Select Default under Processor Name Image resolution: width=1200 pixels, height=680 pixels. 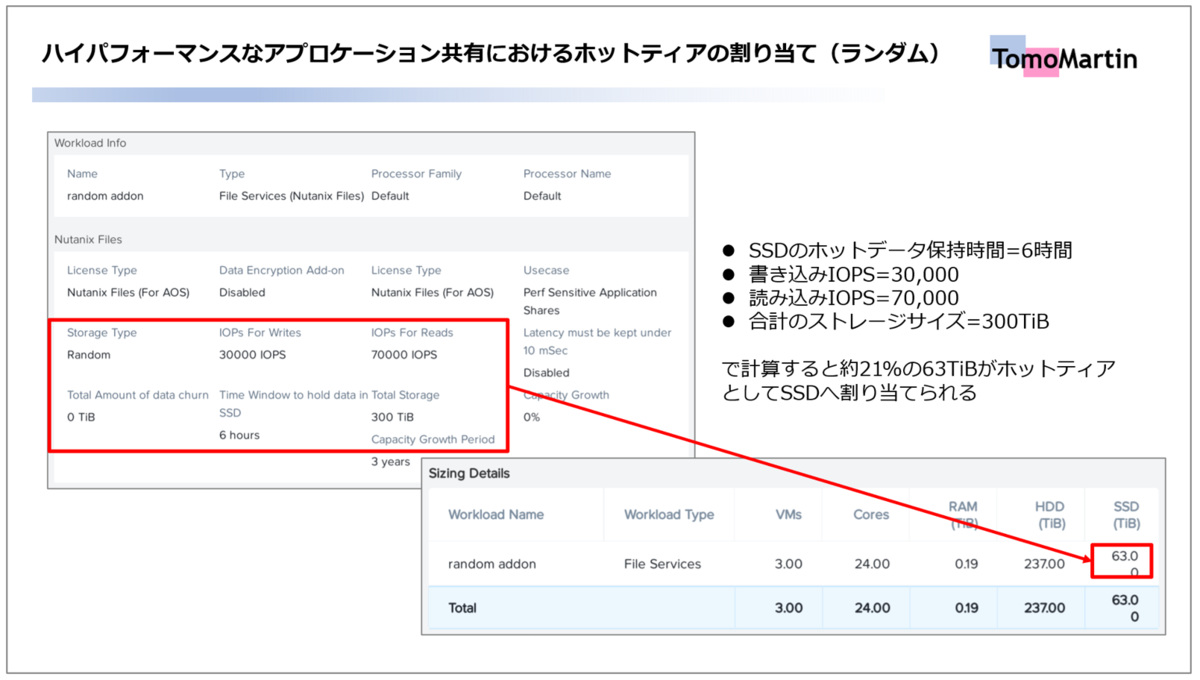click(542, 196)
